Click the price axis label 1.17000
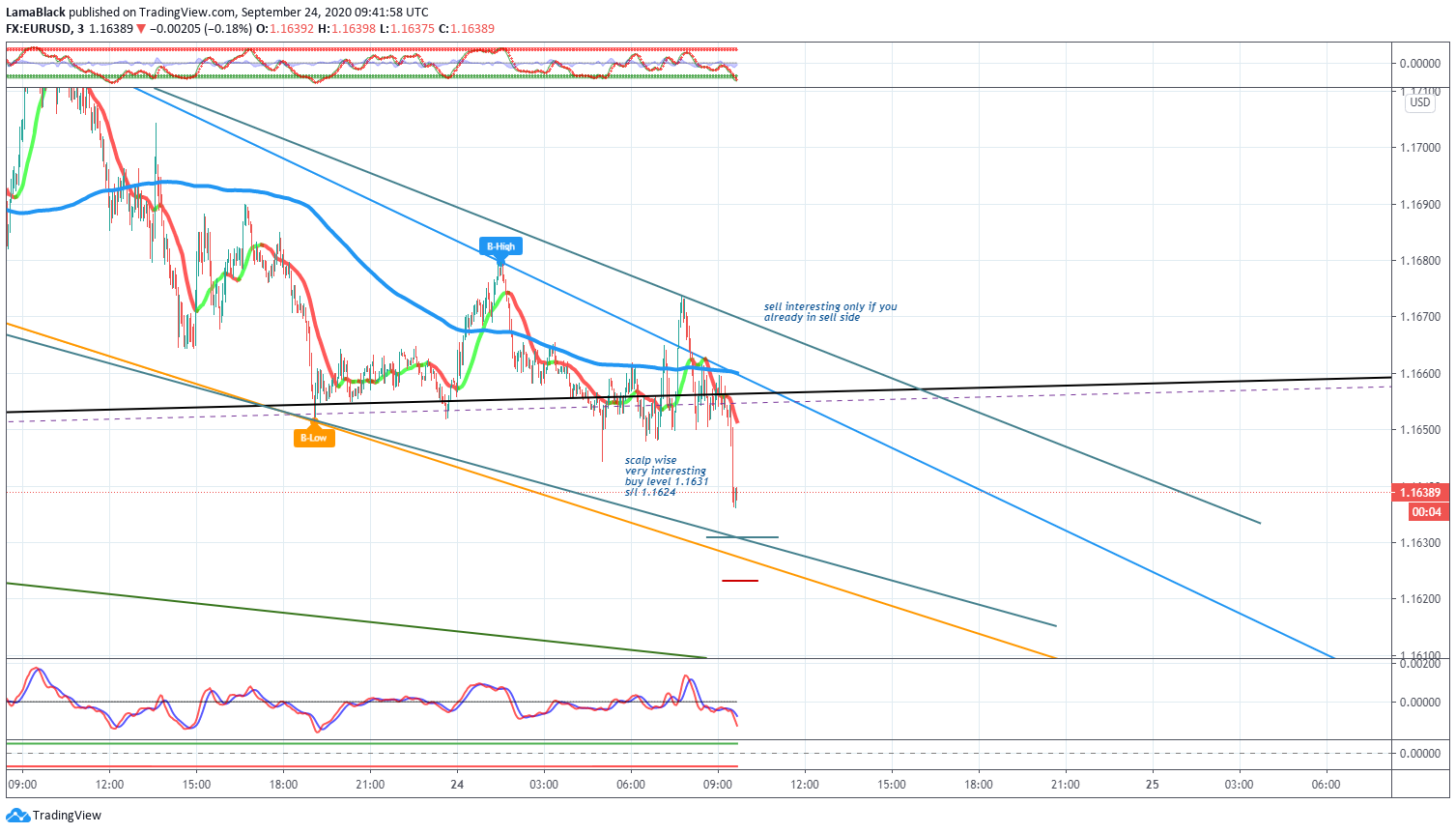This screenshot has height=833, width=1456. tap(1420, 148)
